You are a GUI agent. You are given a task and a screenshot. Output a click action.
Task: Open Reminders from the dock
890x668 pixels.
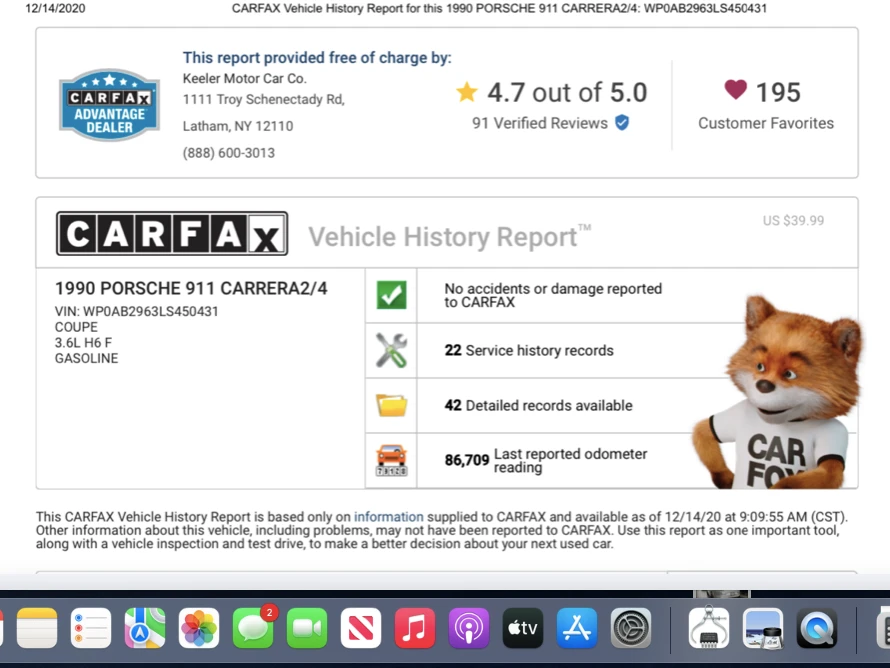tap(91, 628)
